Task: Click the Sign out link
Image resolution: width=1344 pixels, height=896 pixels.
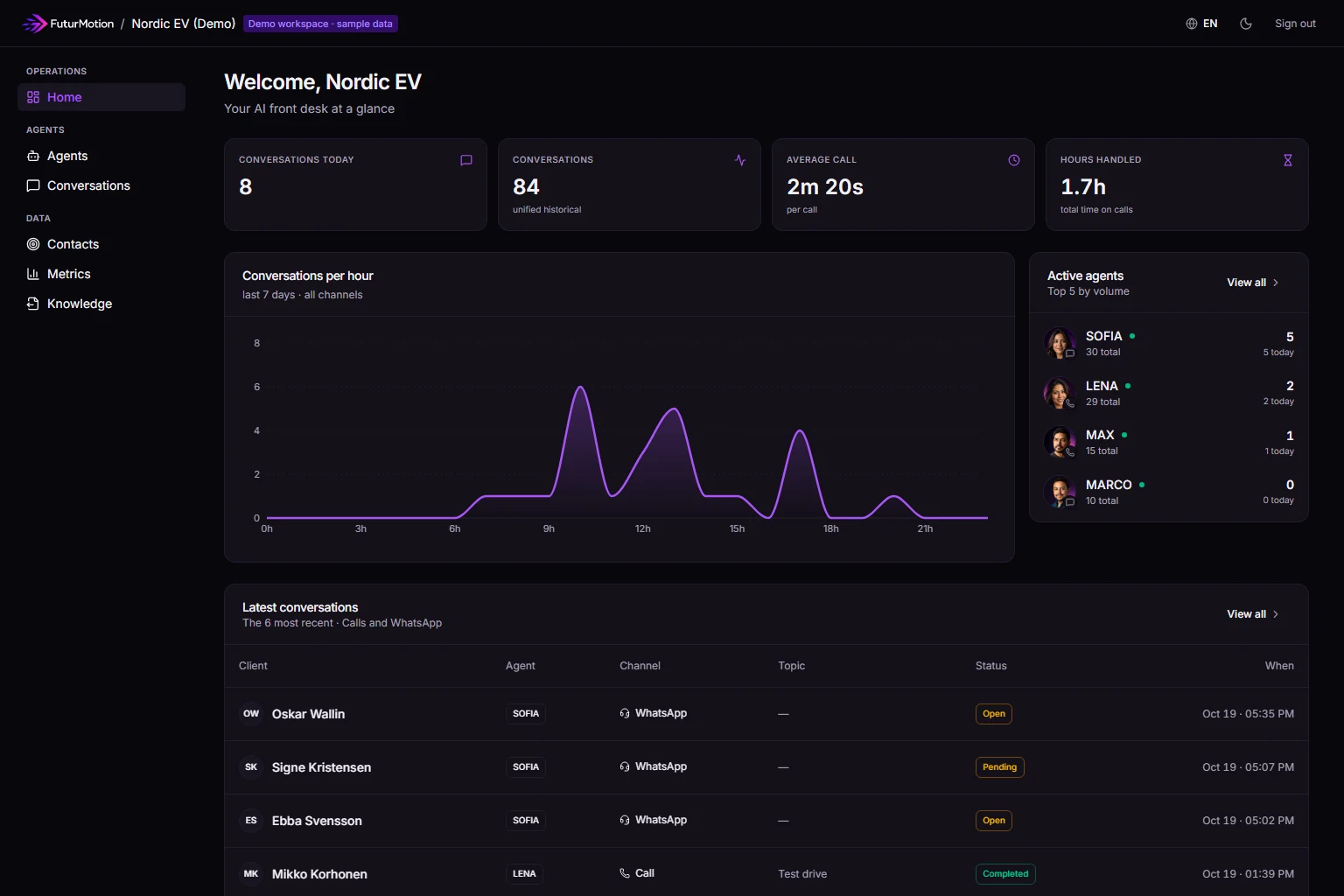Action: tap(1295, 24)
